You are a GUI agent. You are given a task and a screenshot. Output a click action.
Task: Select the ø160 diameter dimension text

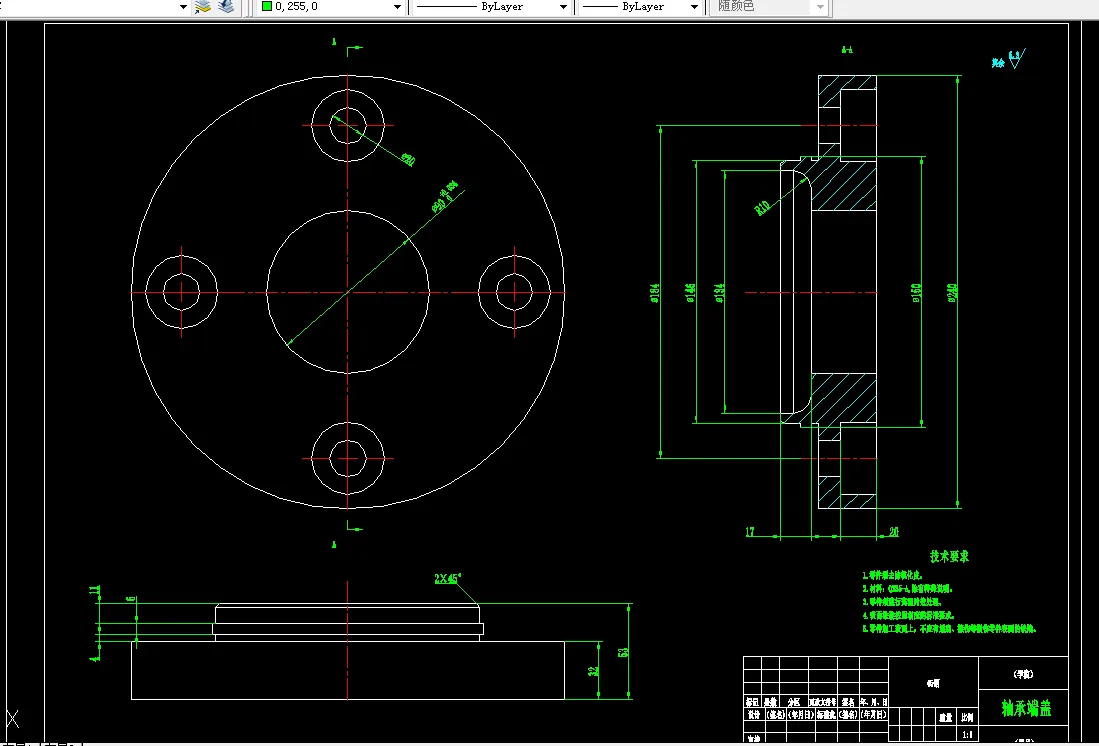916,293
